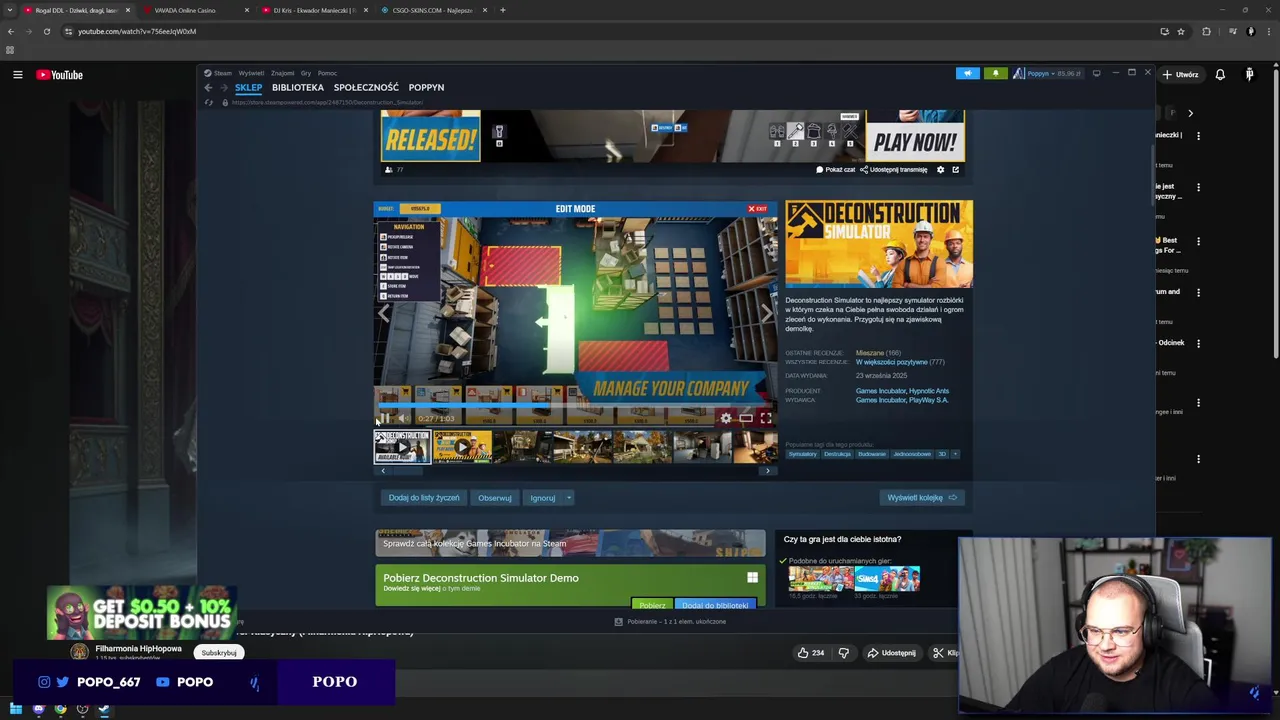Viewport: 1280px width, 720px height.
Task: Open the Znajomi menu in Steam
Action: click(x=282, y=73)
